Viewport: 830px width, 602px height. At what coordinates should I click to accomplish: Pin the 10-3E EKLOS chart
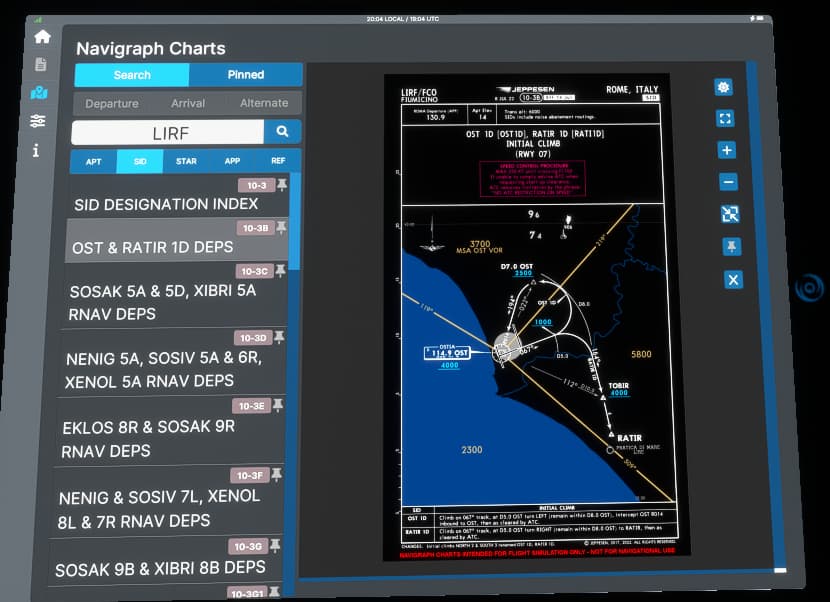(x=277, y=406)
